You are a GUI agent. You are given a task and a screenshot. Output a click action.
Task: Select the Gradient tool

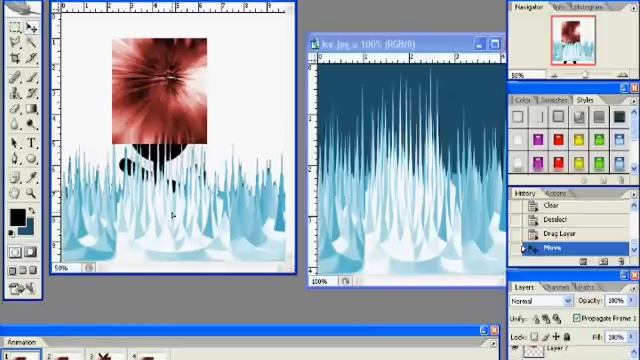tap(31, 109)
